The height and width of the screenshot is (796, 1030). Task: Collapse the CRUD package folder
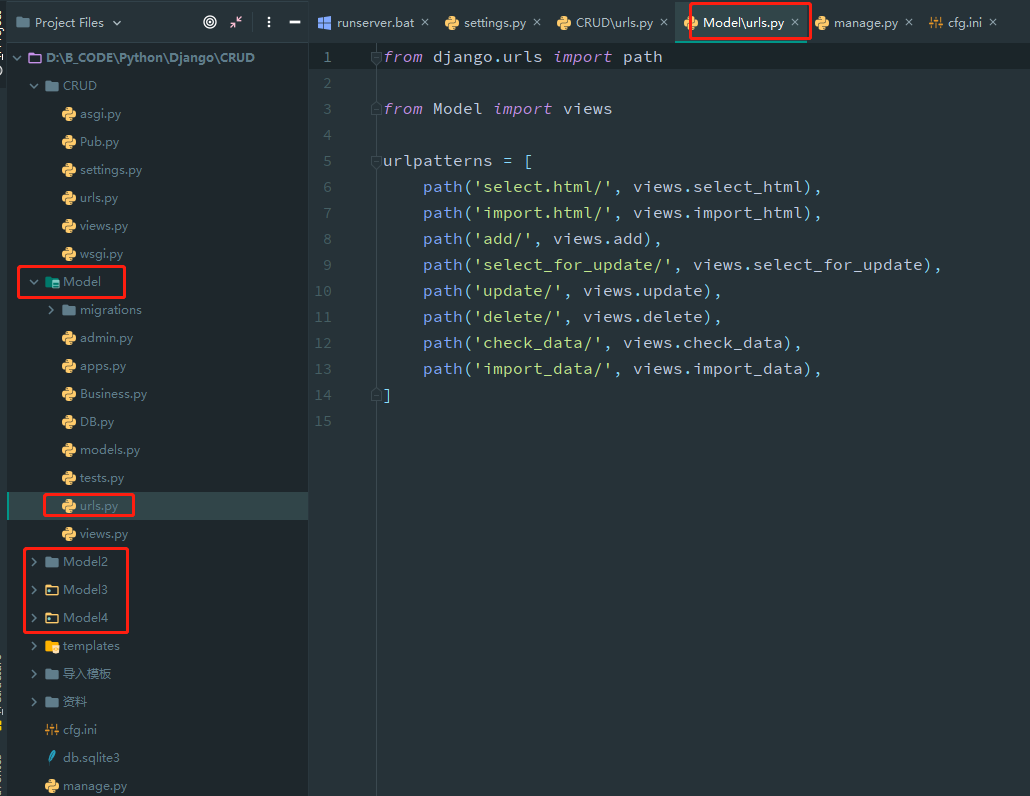pyautogui.click(x=34, y=85)
